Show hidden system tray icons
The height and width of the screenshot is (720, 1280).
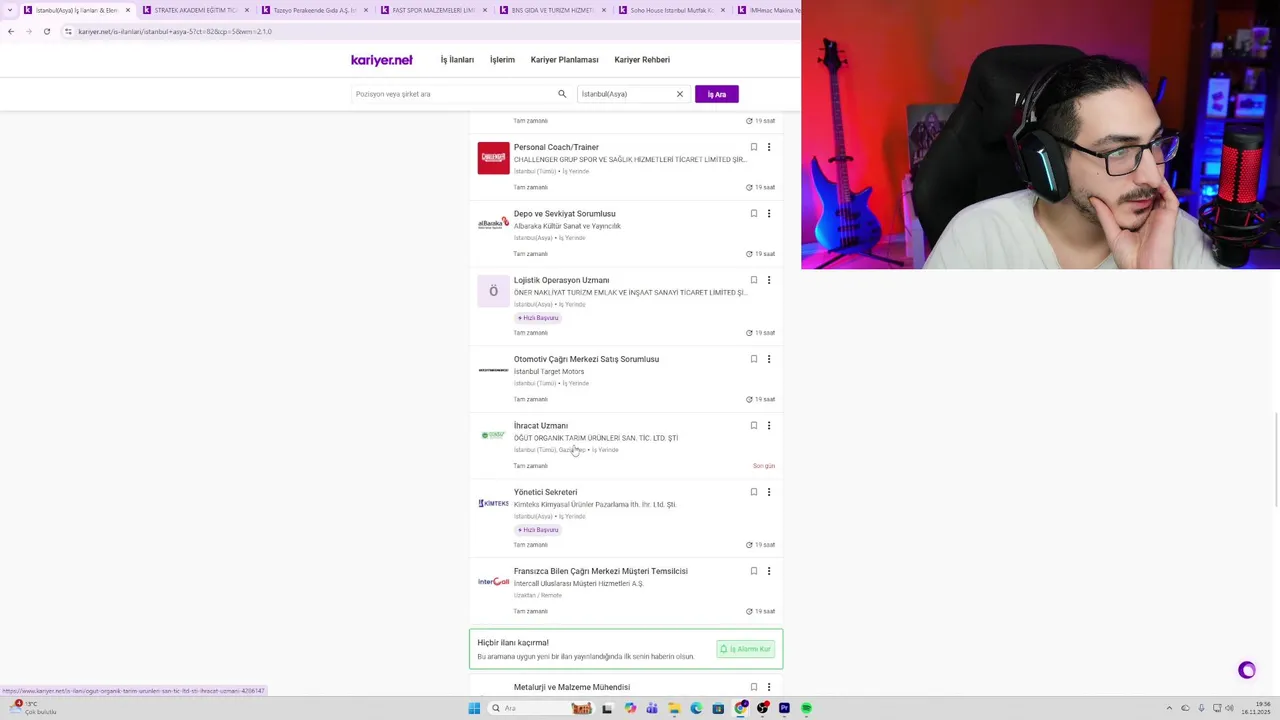coord(1169,708)
